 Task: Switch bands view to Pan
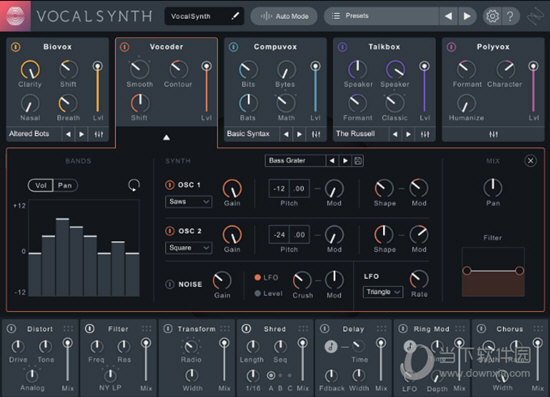coord(65,185)
